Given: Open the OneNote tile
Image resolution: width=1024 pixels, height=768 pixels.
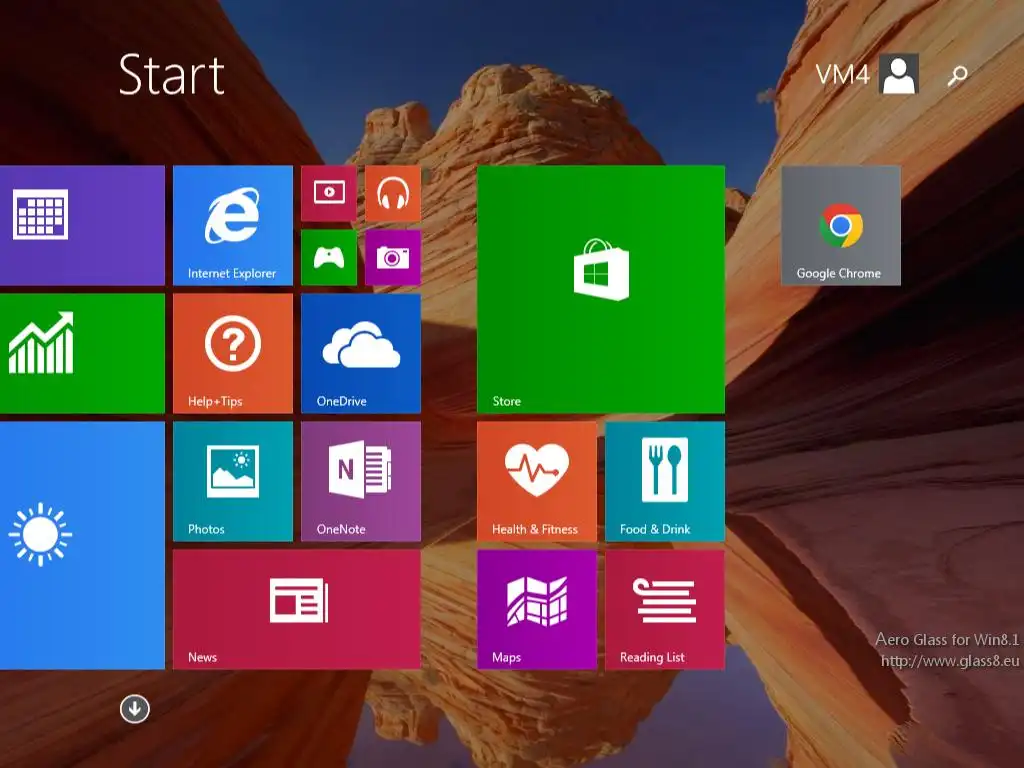Looking at the screenshot, I should click(x=360, y=481).
